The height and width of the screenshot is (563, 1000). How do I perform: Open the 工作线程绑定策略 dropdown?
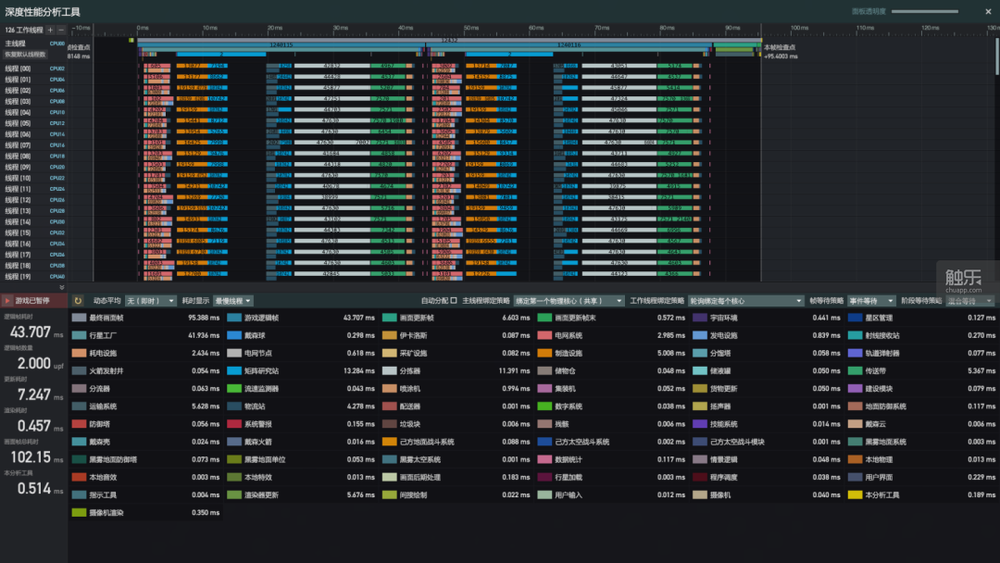click(745, 300)
